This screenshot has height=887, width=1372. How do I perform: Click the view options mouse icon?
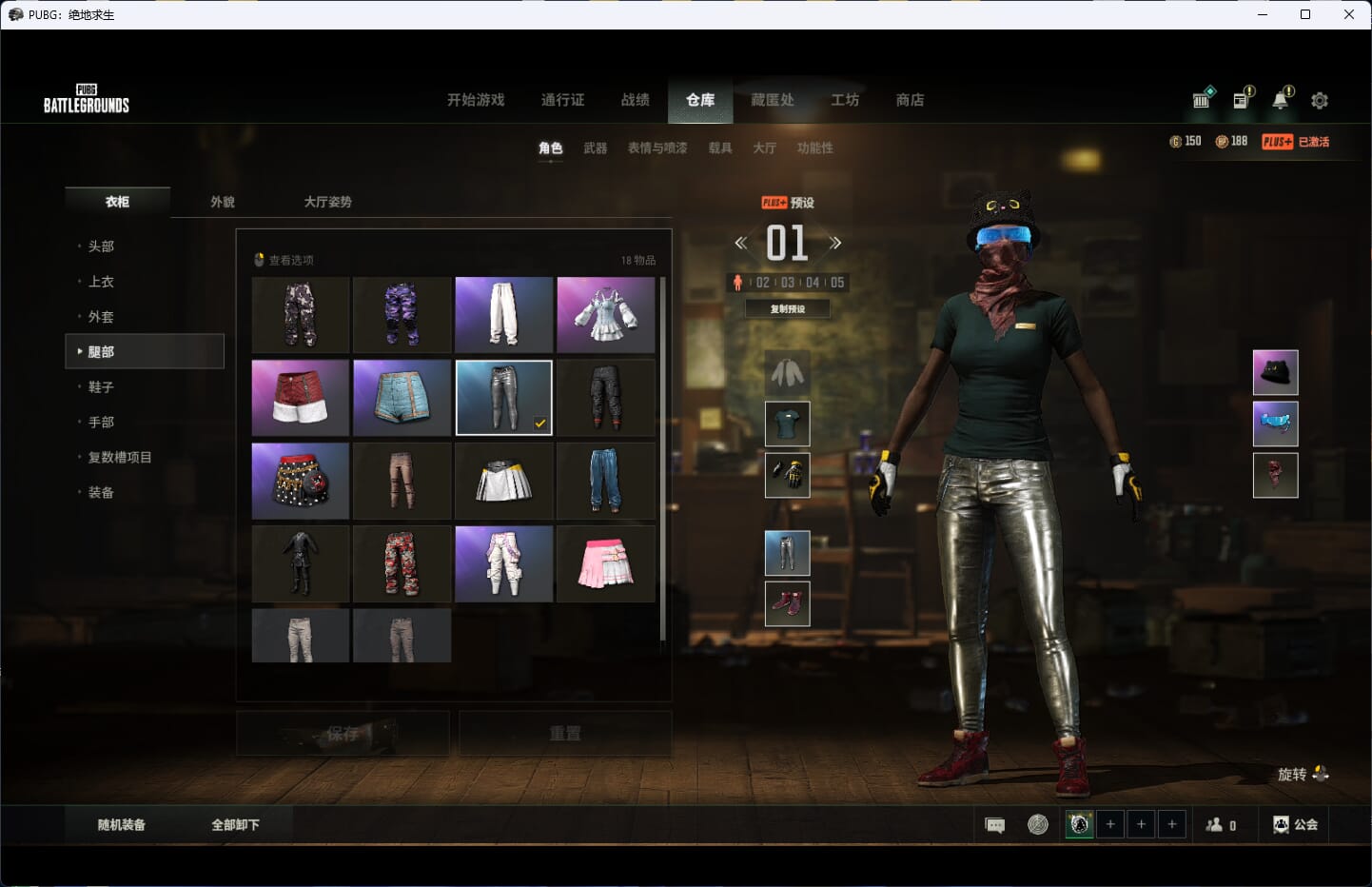[x=259, y=260]
